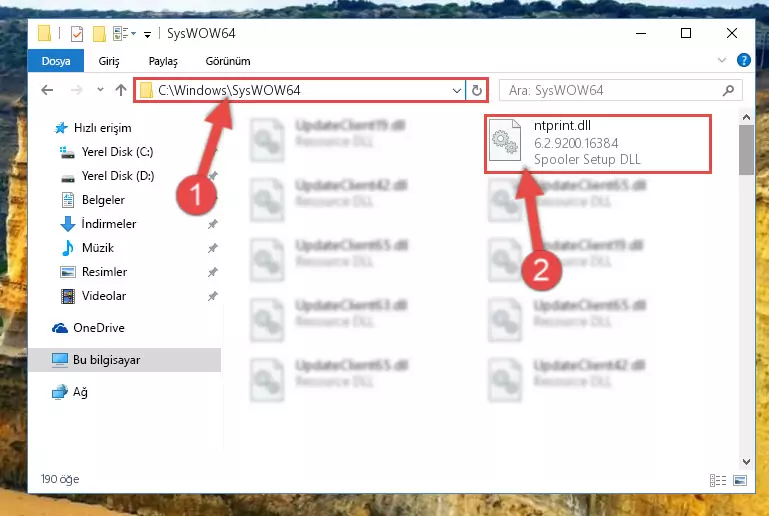Select Bu bilgisayar in the navigation pane
This screenshot has height=516, width=769.
click(125, 360)
